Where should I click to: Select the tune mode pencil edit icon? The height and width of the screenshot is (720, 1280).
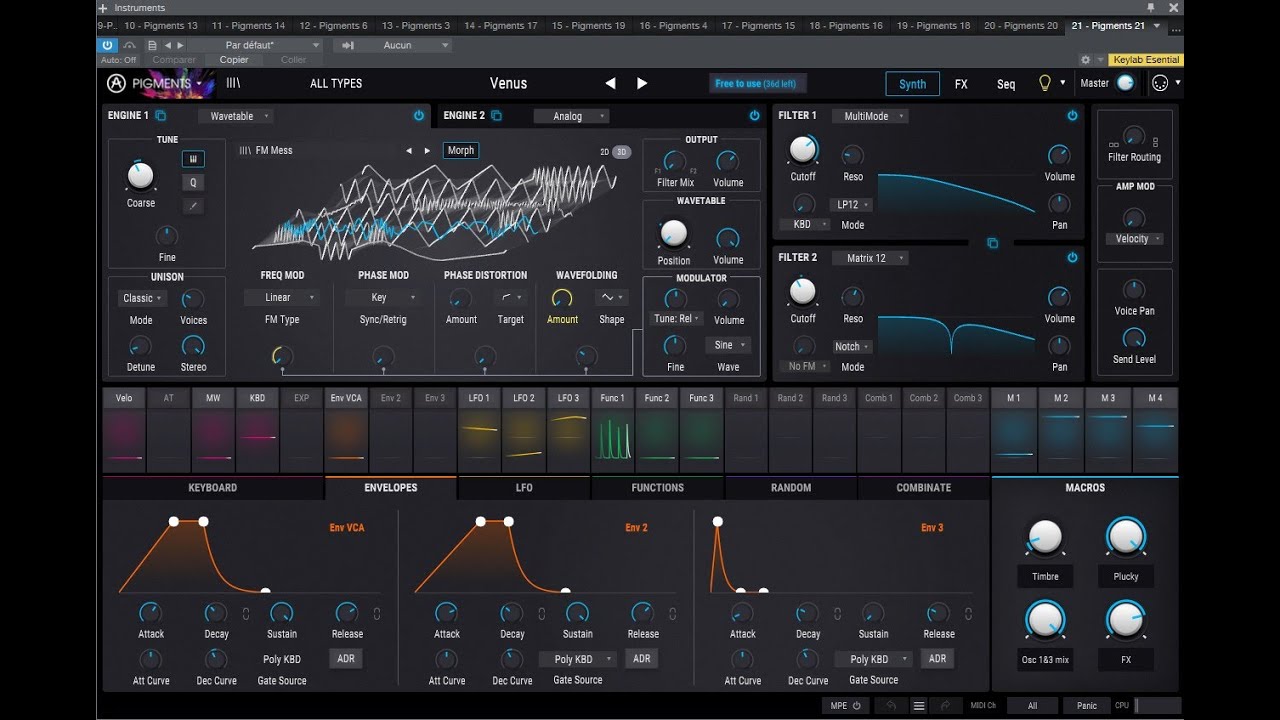193,206
